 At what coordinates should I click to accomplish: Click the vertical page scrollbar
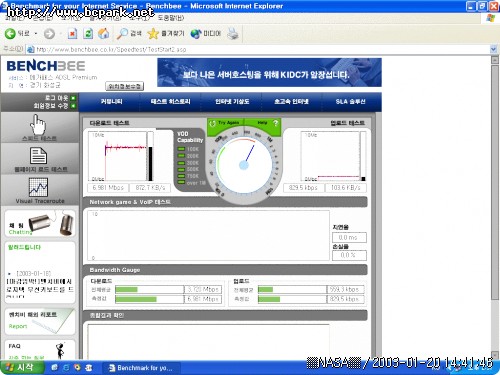point(495,182)
